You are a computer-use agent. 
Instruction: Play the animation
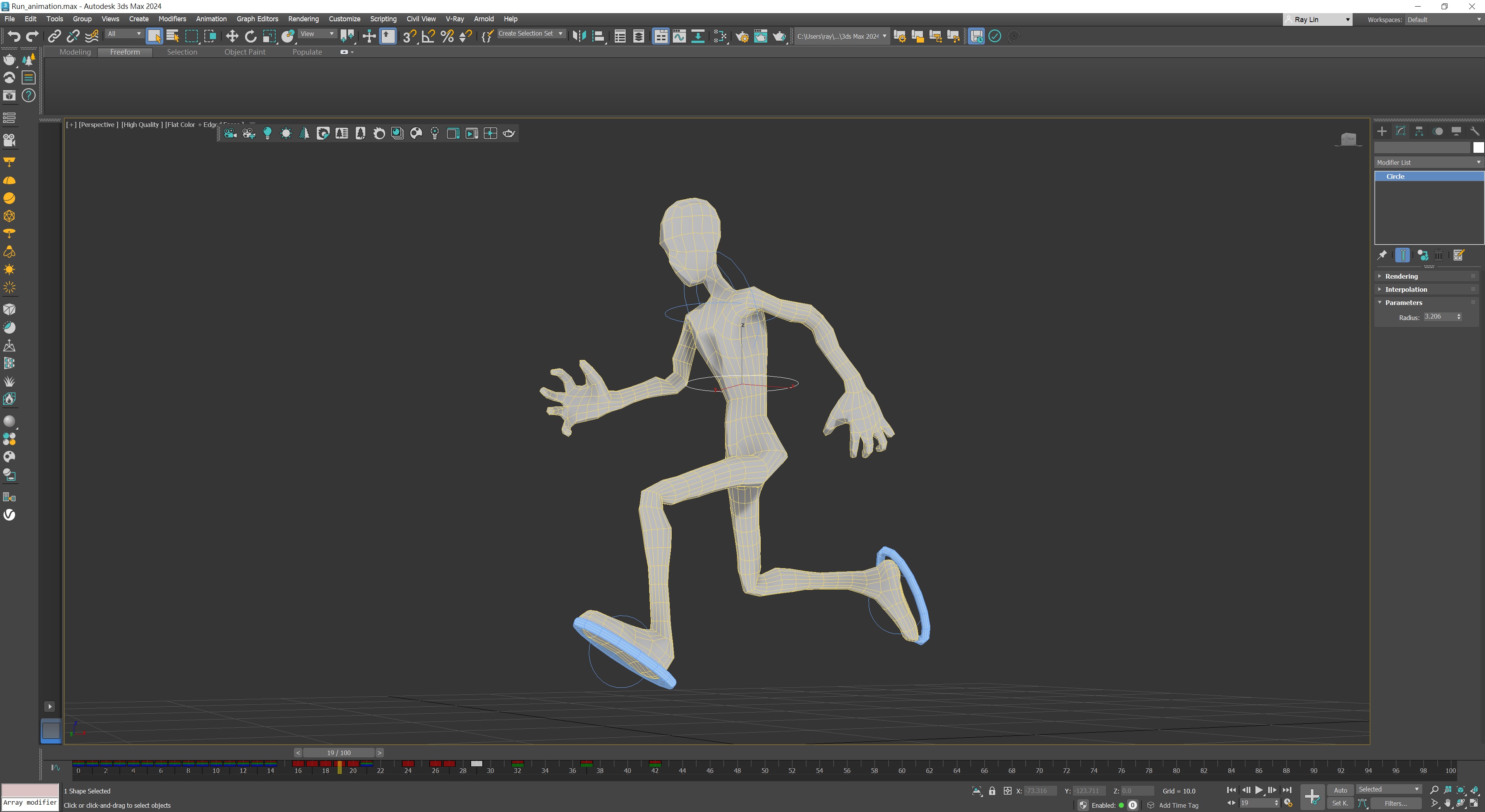pyautogui.click(x=1259, y=790)
